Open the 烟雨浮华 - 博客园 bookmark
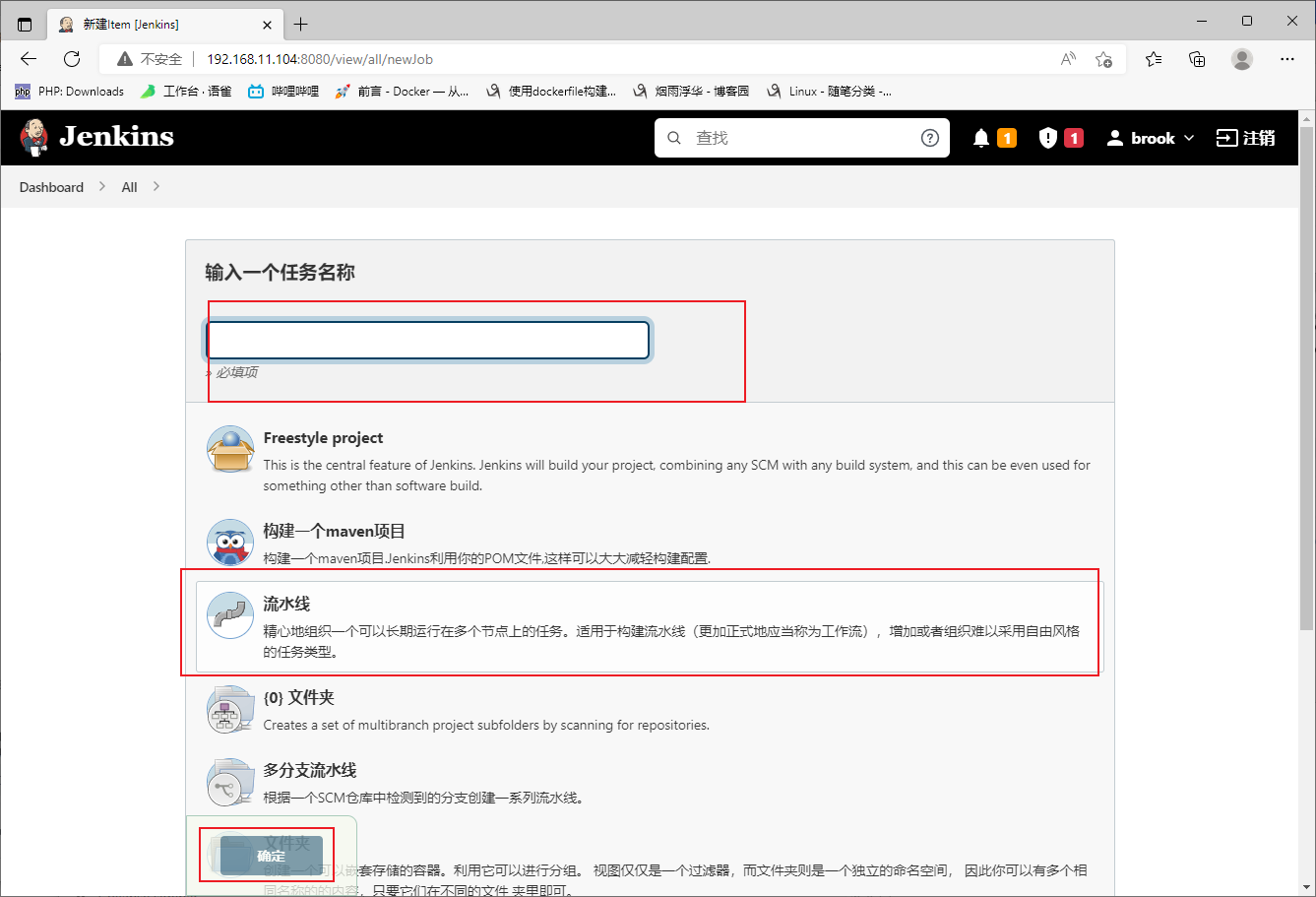Screen dimensions: 1316x897 tap(691, 92)
